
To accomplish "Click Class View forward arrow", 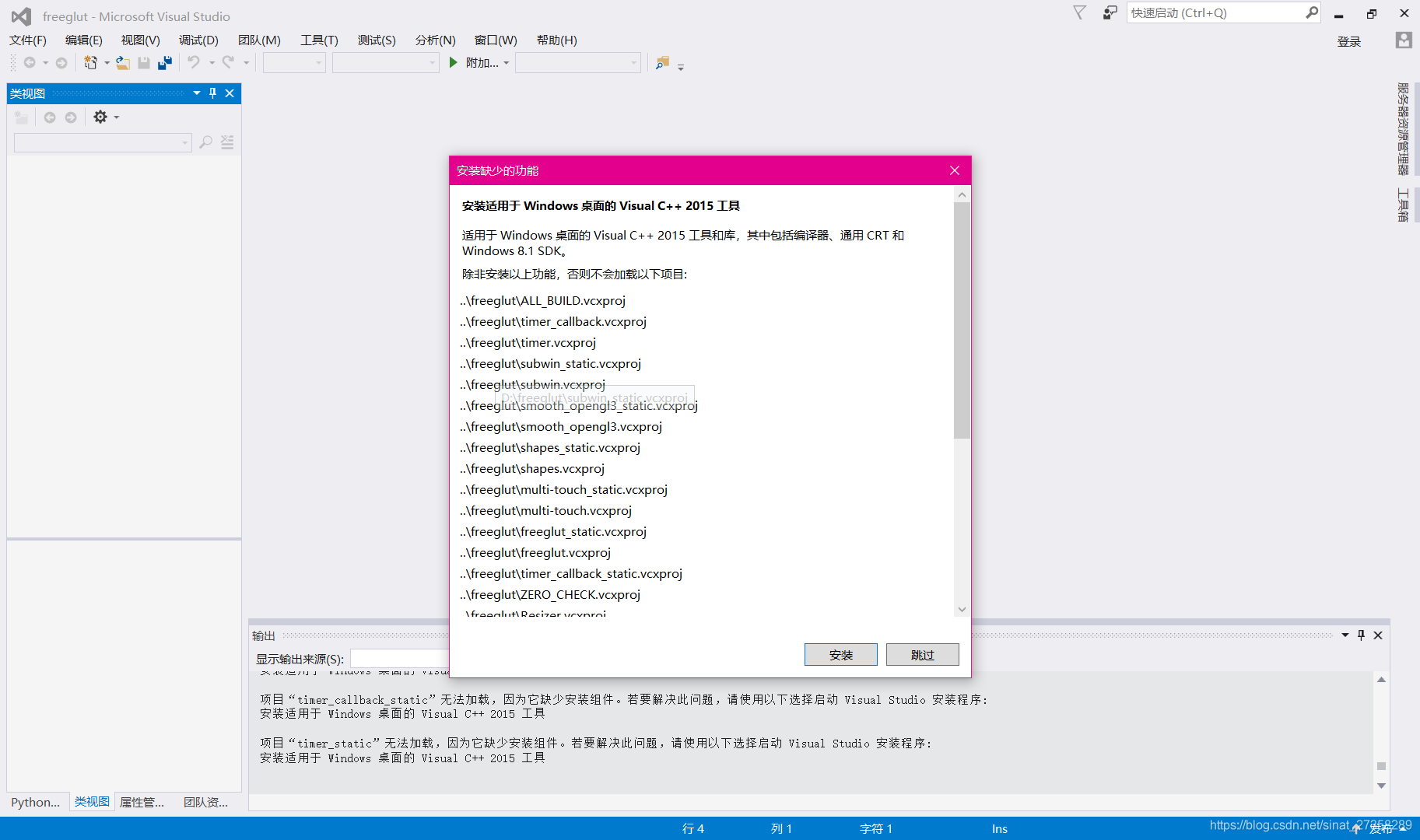I will 71,117.
